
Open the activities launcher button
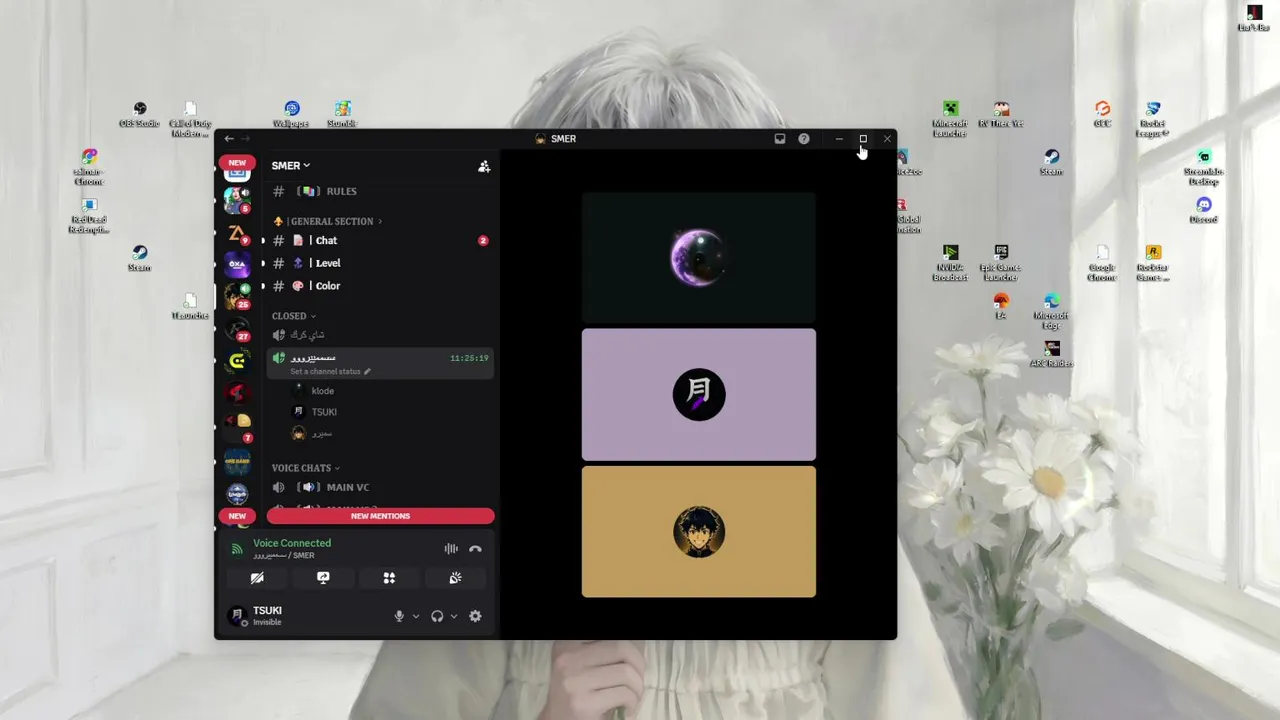point(389,578)
